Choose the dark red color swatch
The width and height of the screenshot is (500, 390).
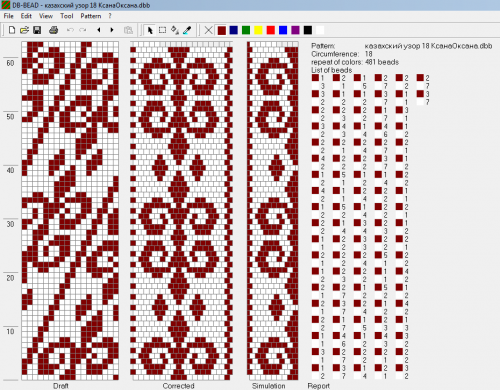(222, 30)
